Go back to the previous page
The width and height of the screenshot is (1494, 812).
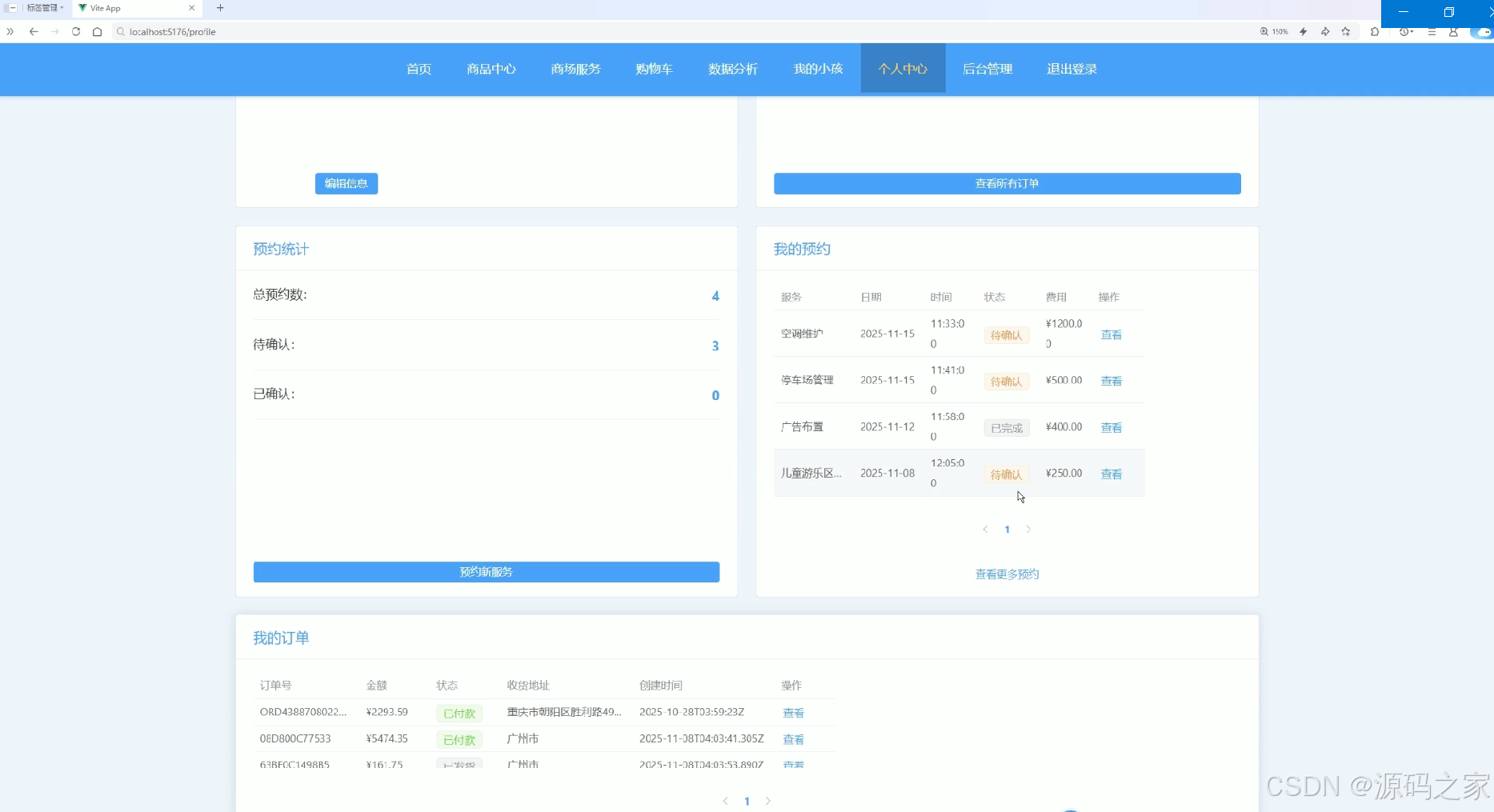[x=34, y=32]
